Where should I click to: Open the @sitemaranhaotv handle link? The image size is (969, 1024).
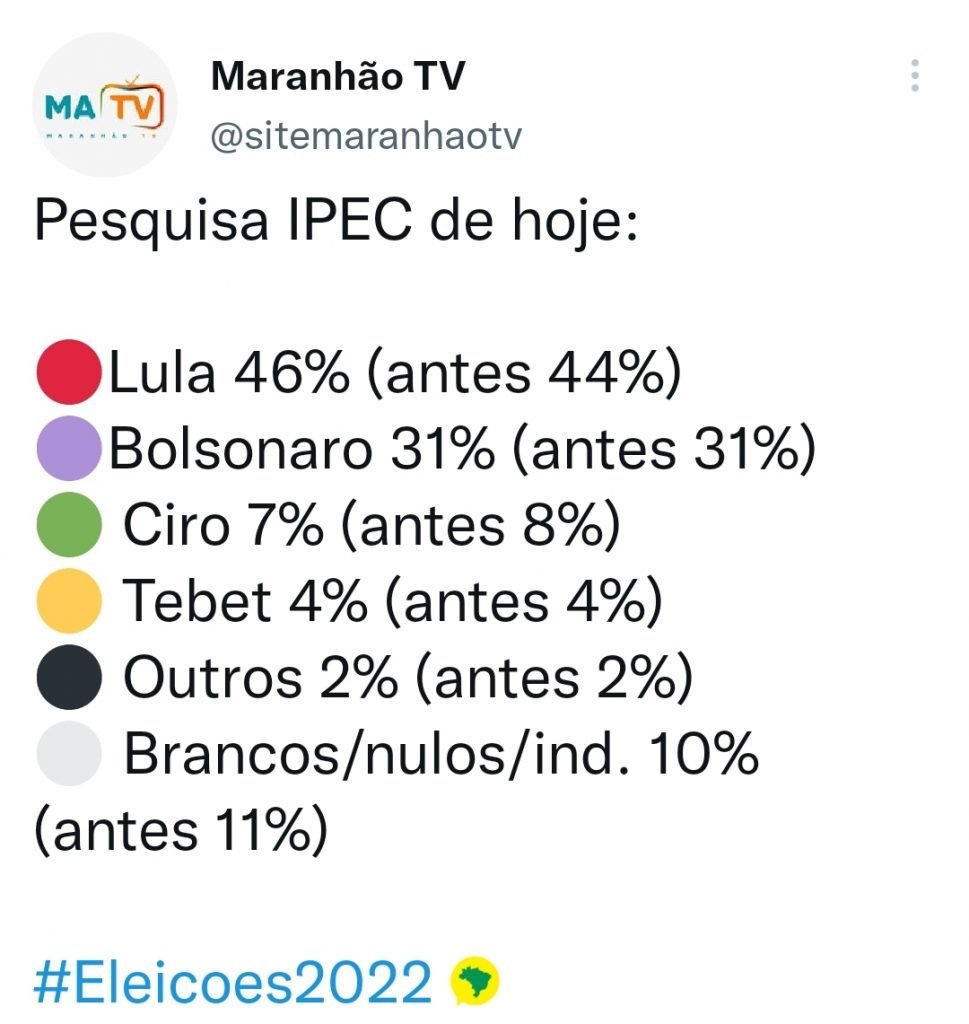coord(365,137)
